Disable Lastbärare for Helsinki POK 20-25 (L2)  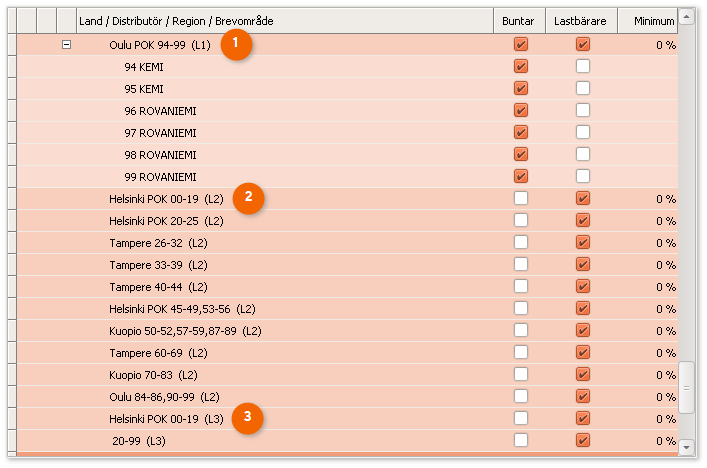point(583,220)
